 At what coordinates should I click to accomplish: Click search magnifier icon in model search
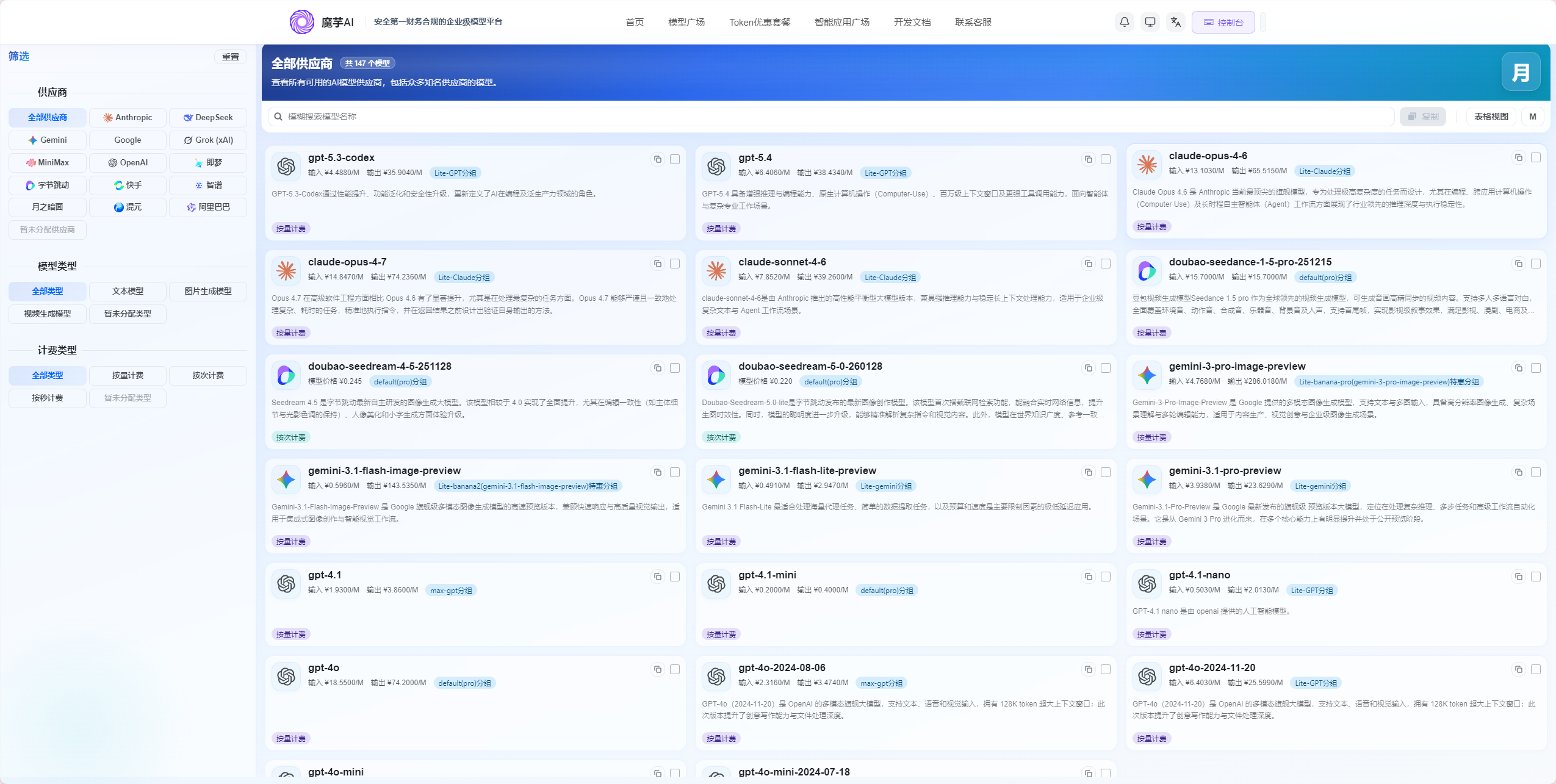click(x=278, y=117)
